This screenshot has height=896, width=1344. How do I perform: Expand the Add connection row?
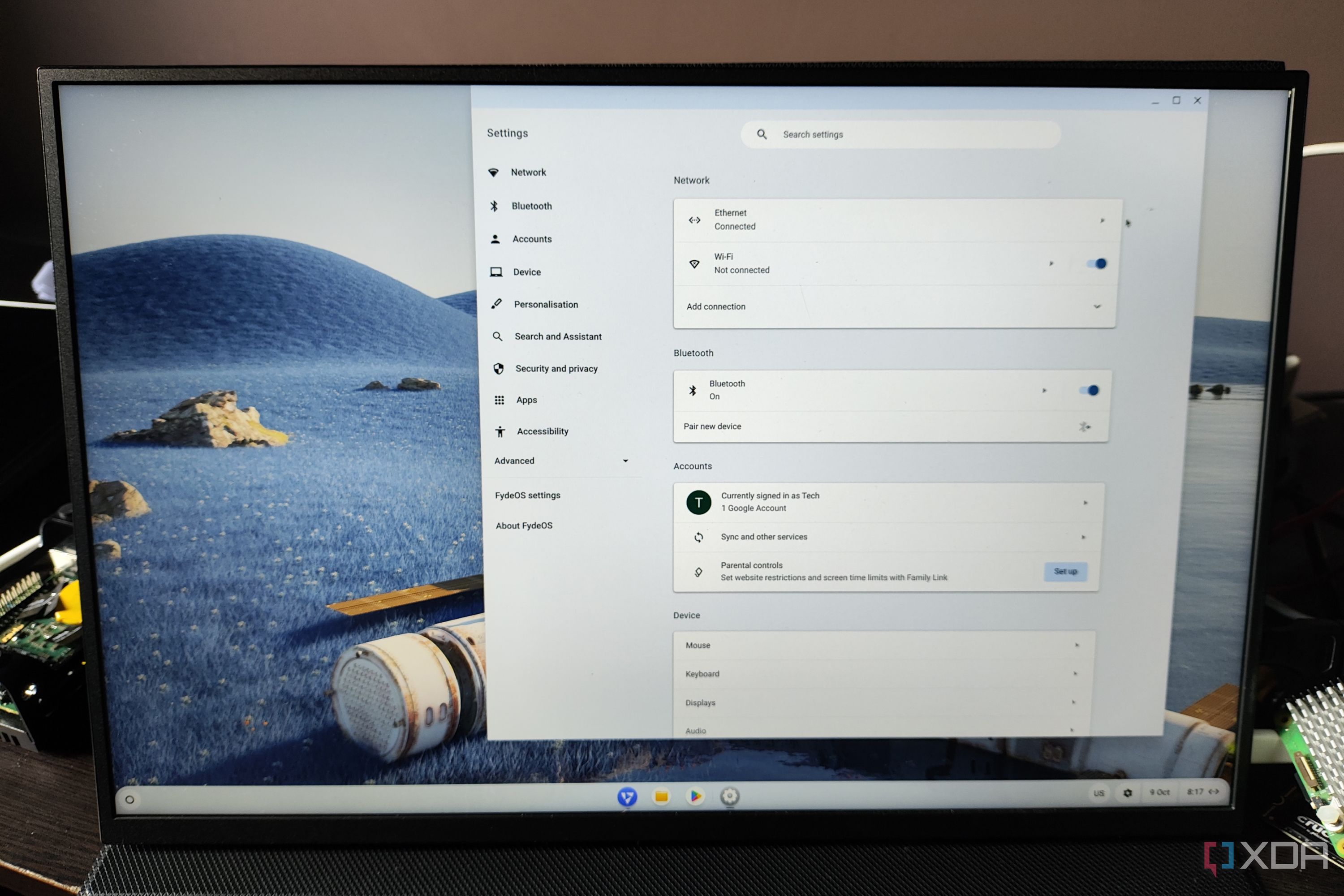[895, 307]
